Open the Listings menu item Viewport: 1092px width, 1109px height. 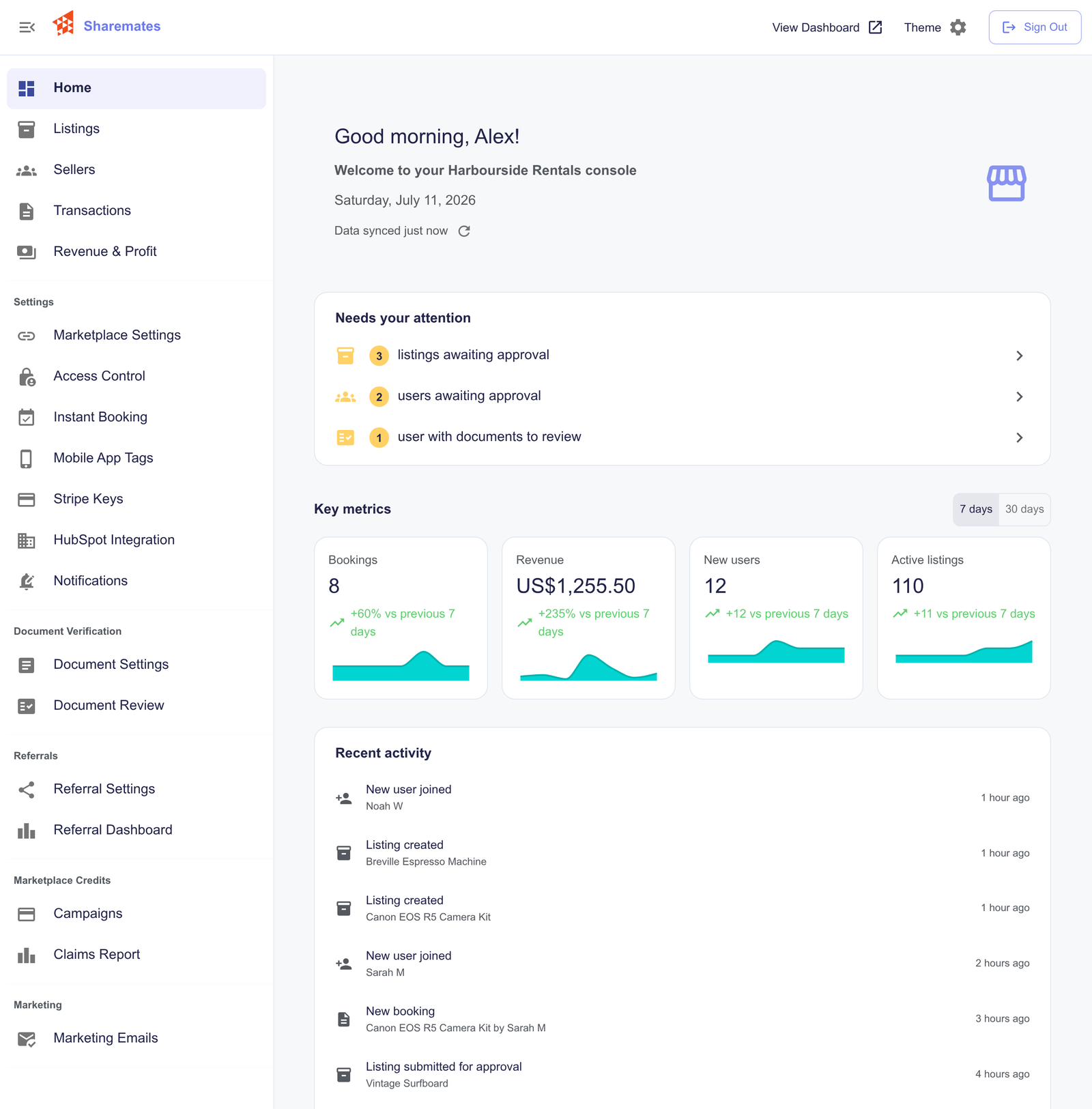coord(136,129)
